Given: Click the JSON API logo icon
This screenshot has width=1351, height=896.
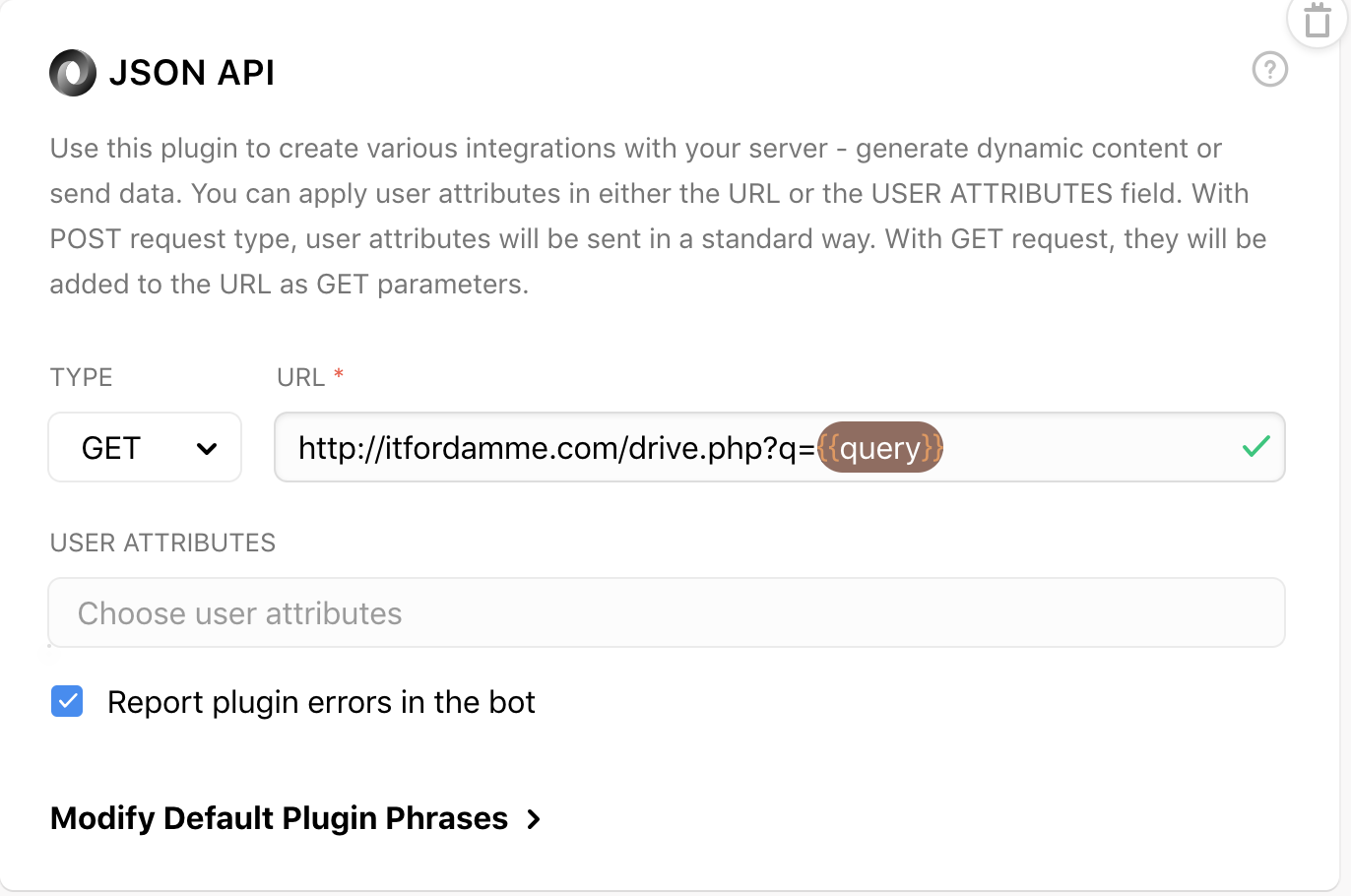Looking at the screenshot, I should pyautogui.click(x=73, y=73).
